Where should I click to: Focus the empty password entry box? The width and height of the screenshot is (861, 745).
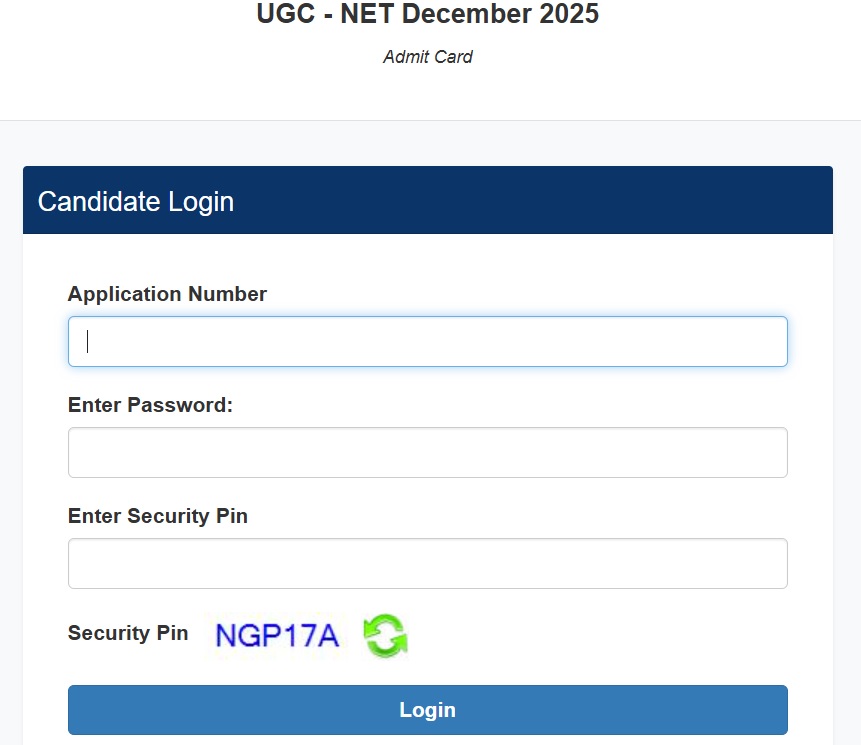tap(427, 452)
